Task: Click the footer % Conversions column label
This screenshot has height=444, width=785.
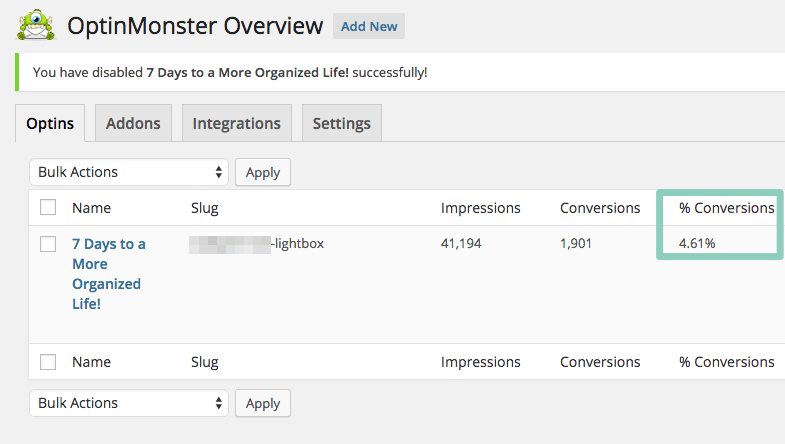Action: tap(726, 362)
